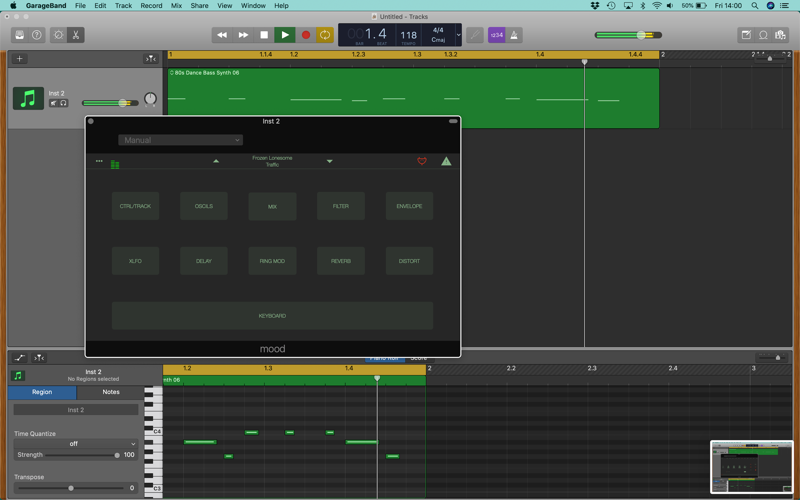The height and width of the screenshot is (500, 800).
Task: Expand the Manual preset dropdown
Action: pyautogui.click(x=181, y=140)
